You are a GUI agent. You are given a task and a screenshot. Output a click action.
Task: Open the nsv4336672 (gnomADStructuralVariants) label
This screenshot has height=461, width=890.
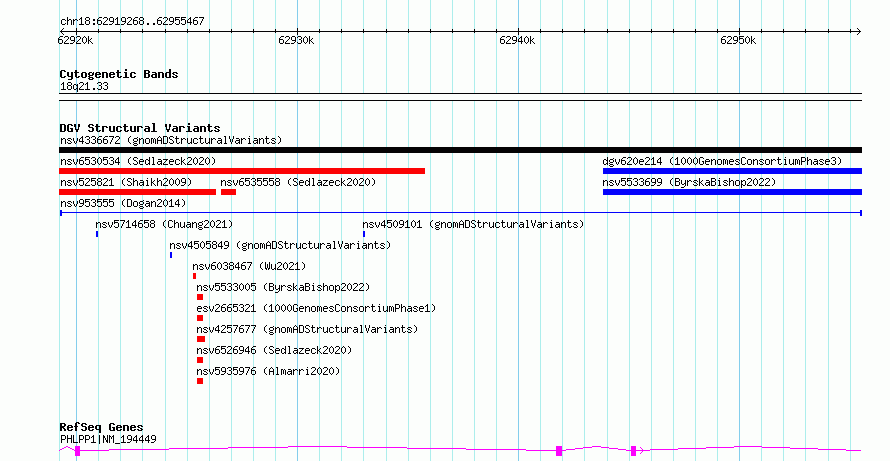point(171,140)
